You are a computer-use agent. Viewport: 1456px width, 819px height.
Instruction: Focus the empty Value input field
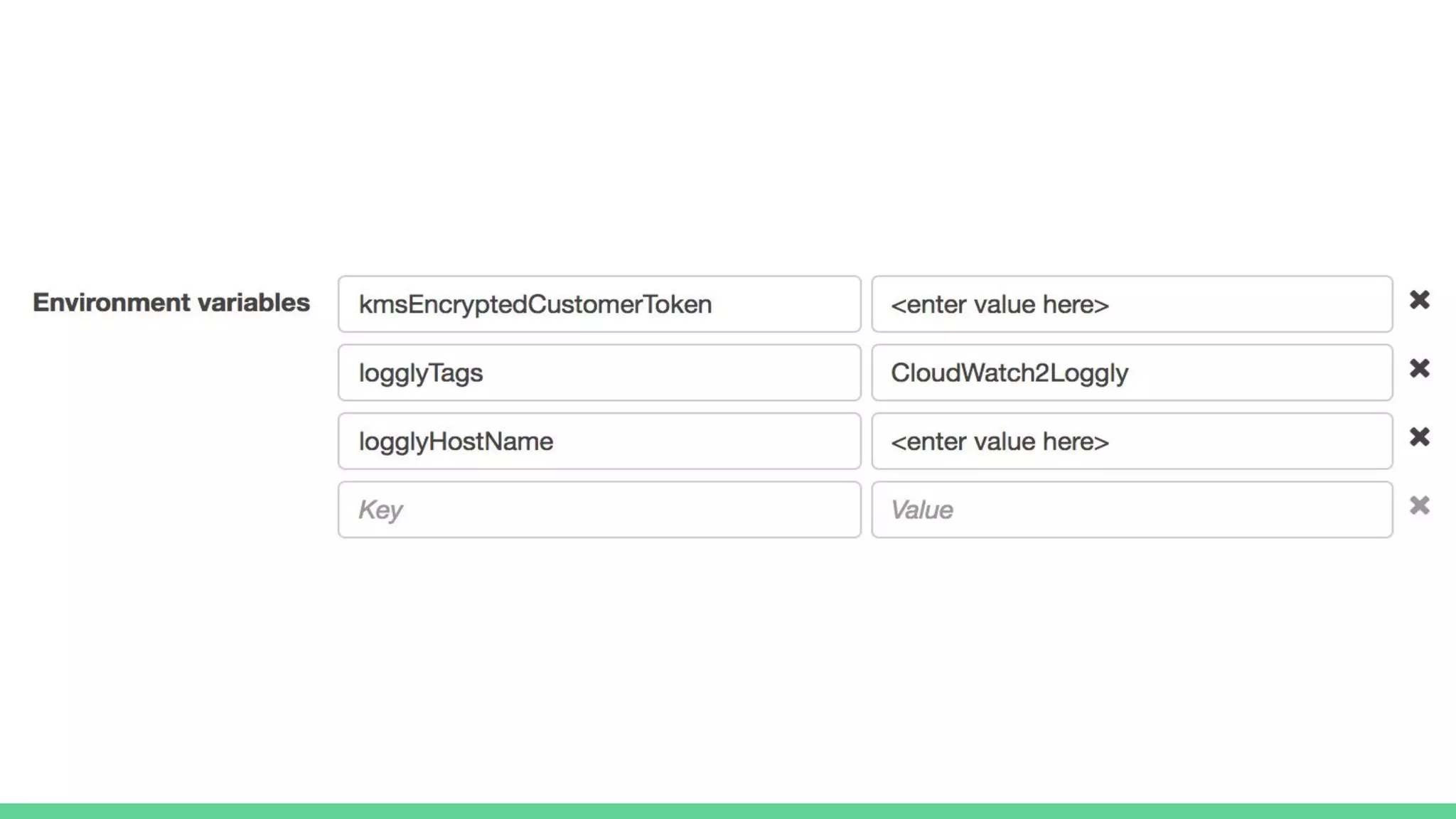[1132, 510]
